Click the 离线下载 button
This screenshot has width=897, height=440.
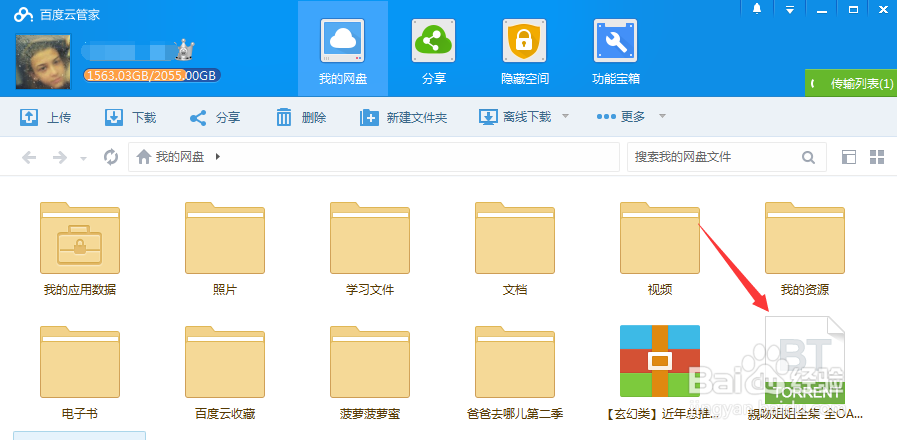point(515,117)
